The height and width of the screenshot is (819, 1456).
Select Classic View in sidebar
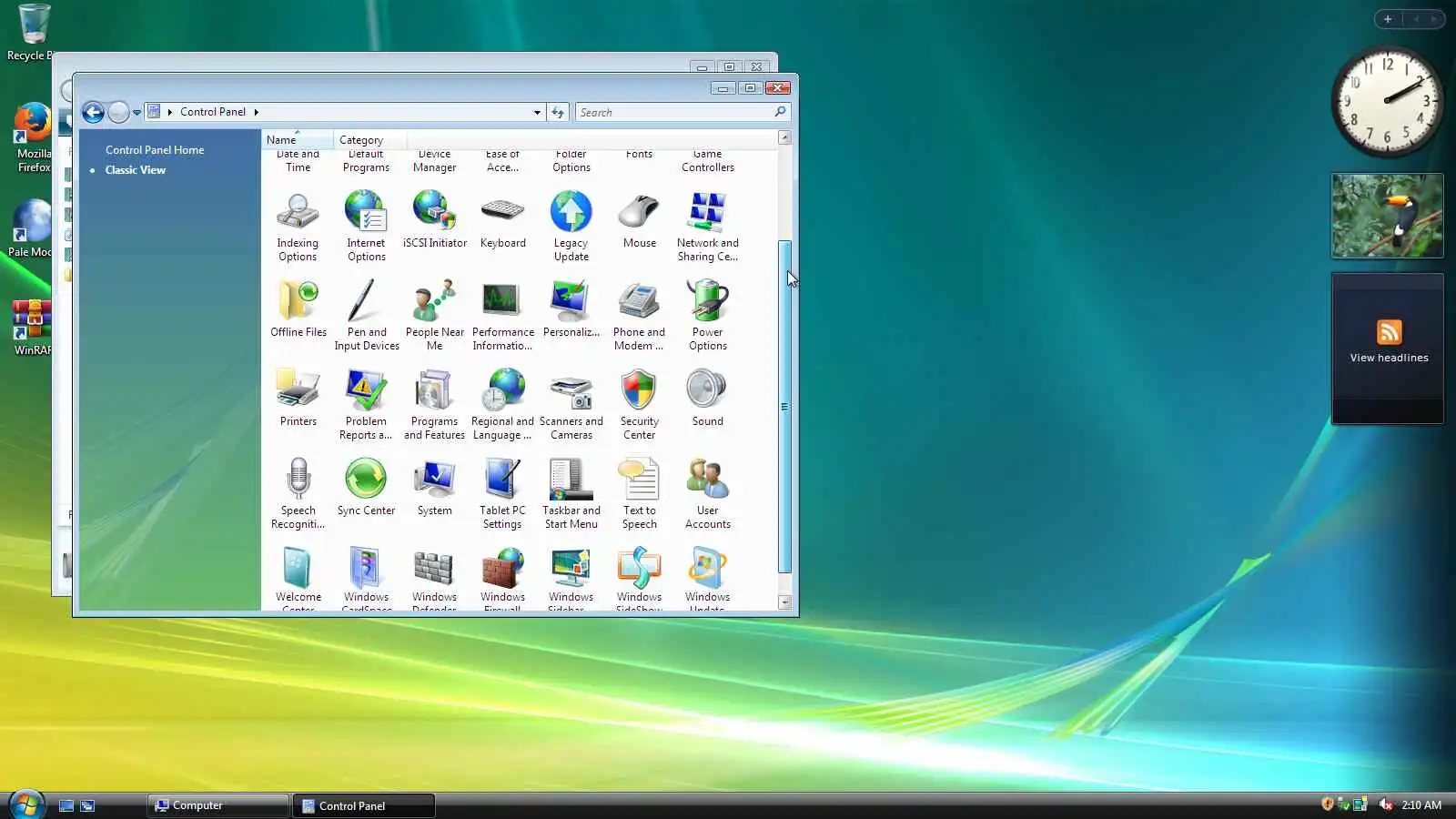point(136,170)
